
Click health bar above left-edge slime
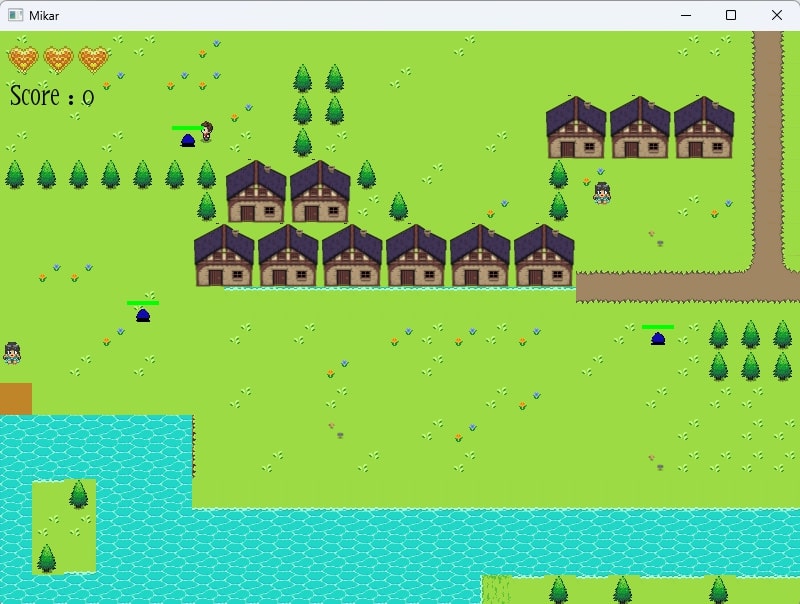[143, 303]
